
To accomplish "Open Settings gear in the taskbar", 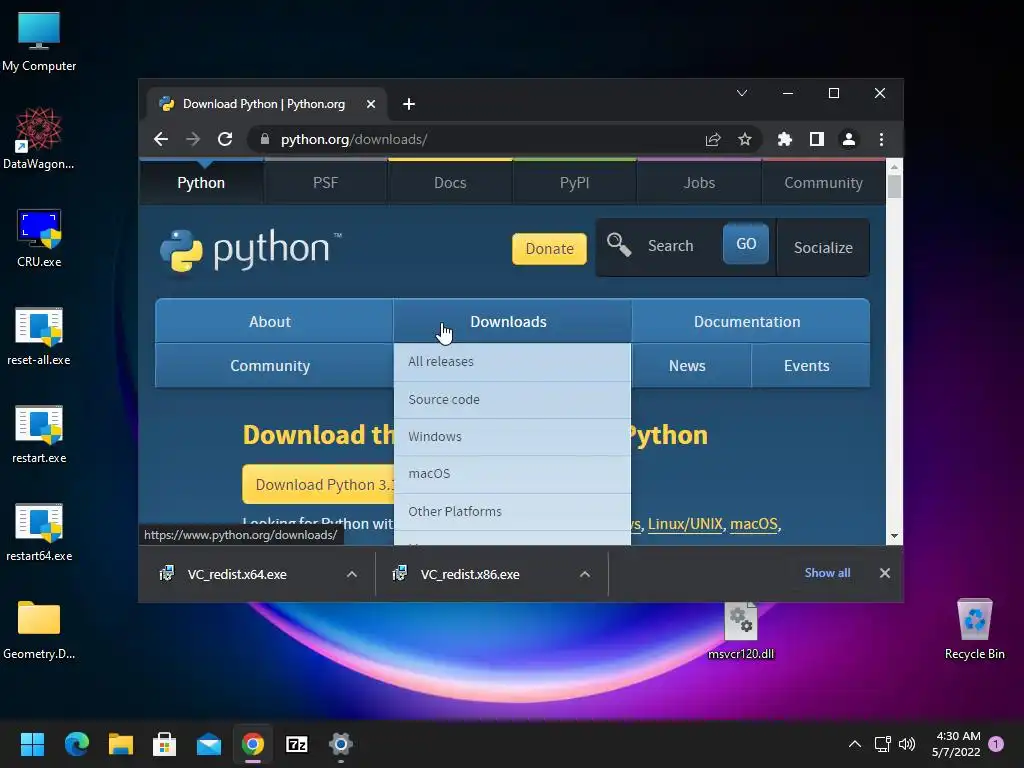I will point(341,744).
